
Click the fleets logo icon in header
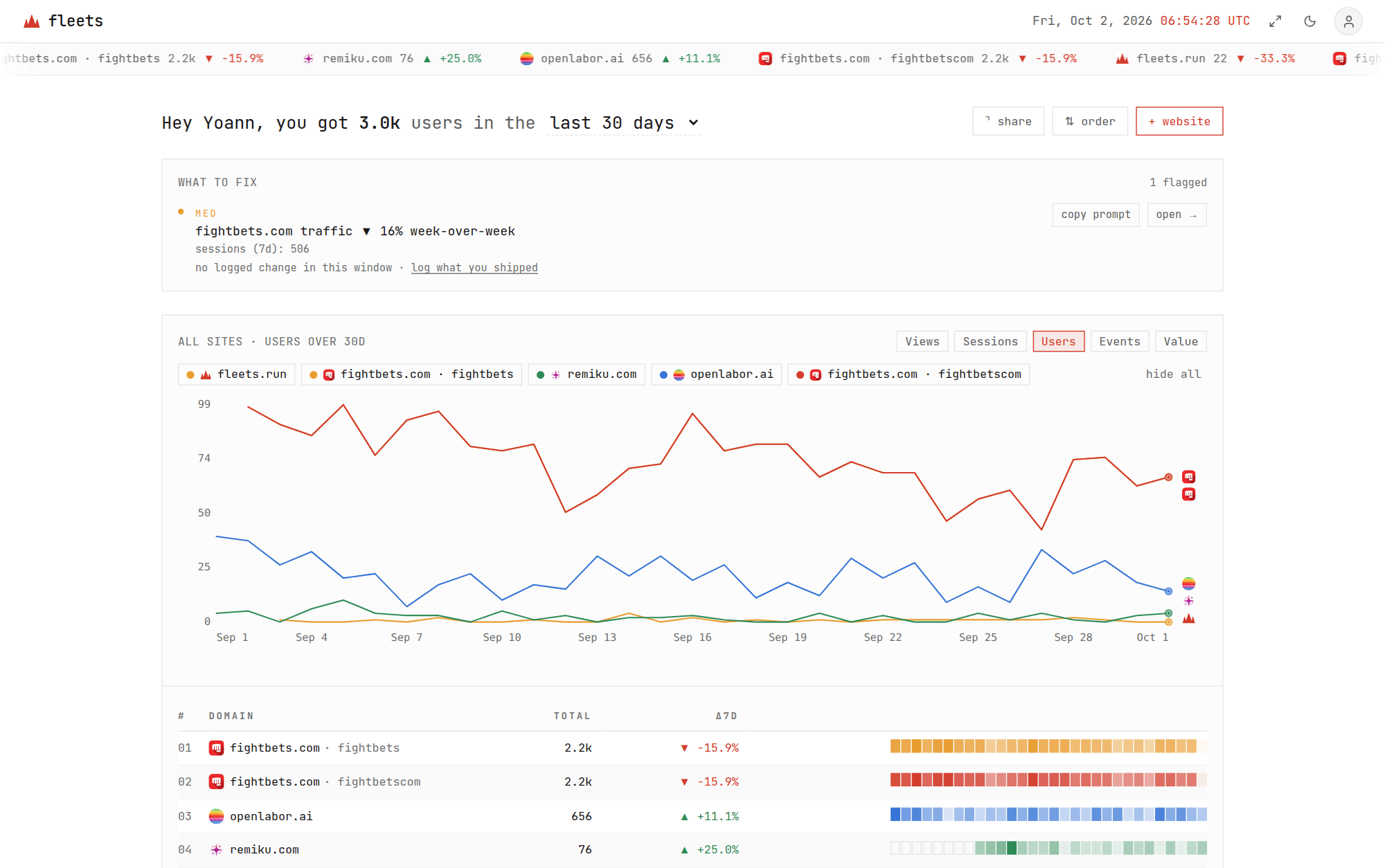(x=32, y=21)
